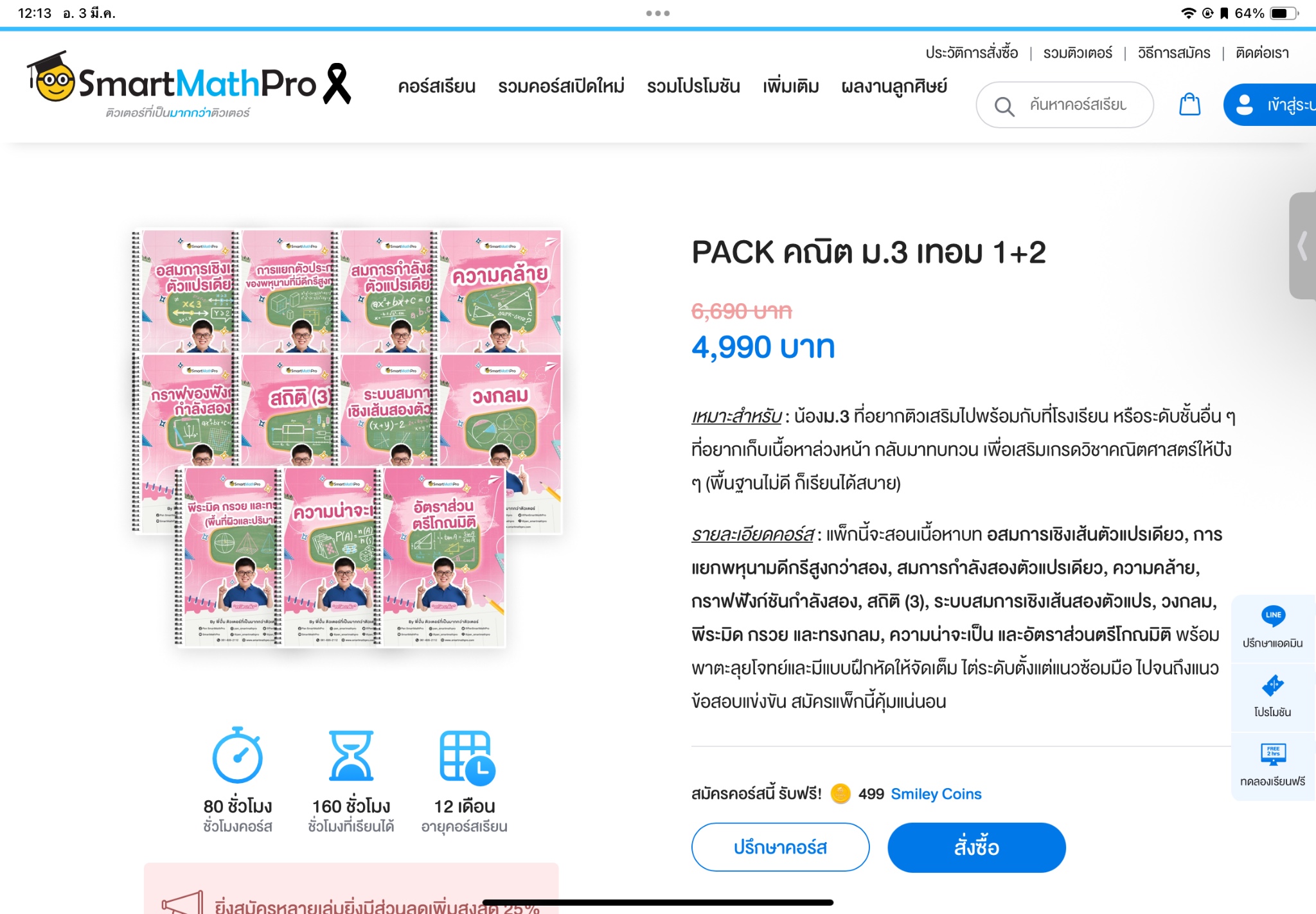This screenshot has width=1316, height=914.
Task: Click the สั่งซื้อ order button
Action: point(976,847)
